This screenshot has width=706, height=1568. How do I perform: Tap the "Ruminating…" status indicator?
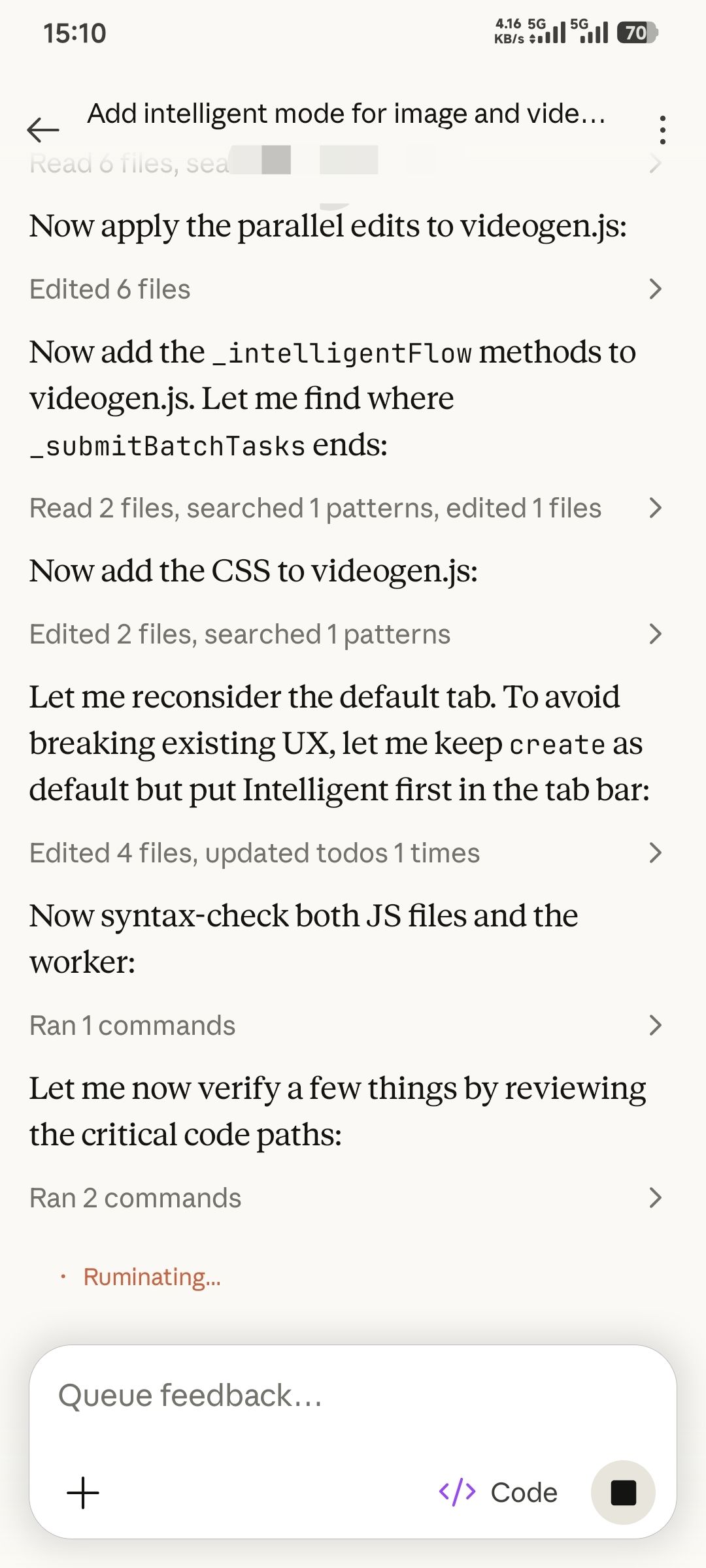tap(152, 1277)
